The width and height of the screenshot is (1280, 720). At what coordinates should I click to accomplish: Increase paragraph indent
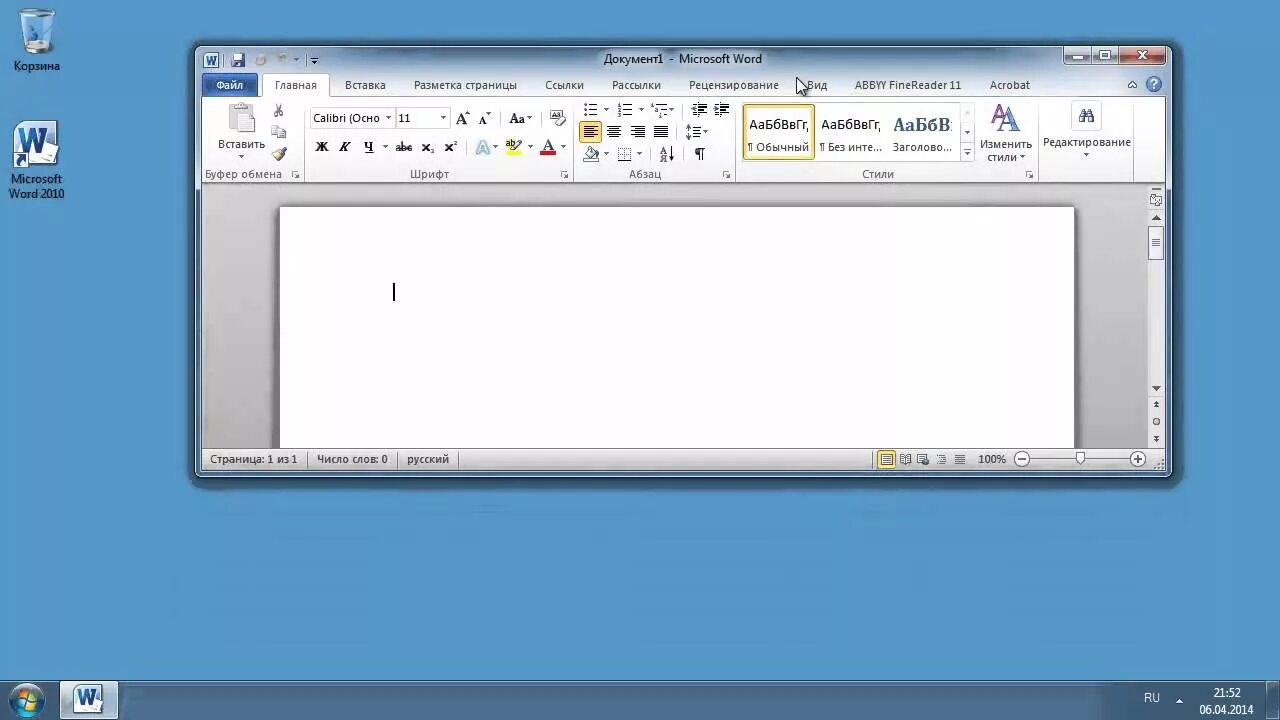click(722, 110)
